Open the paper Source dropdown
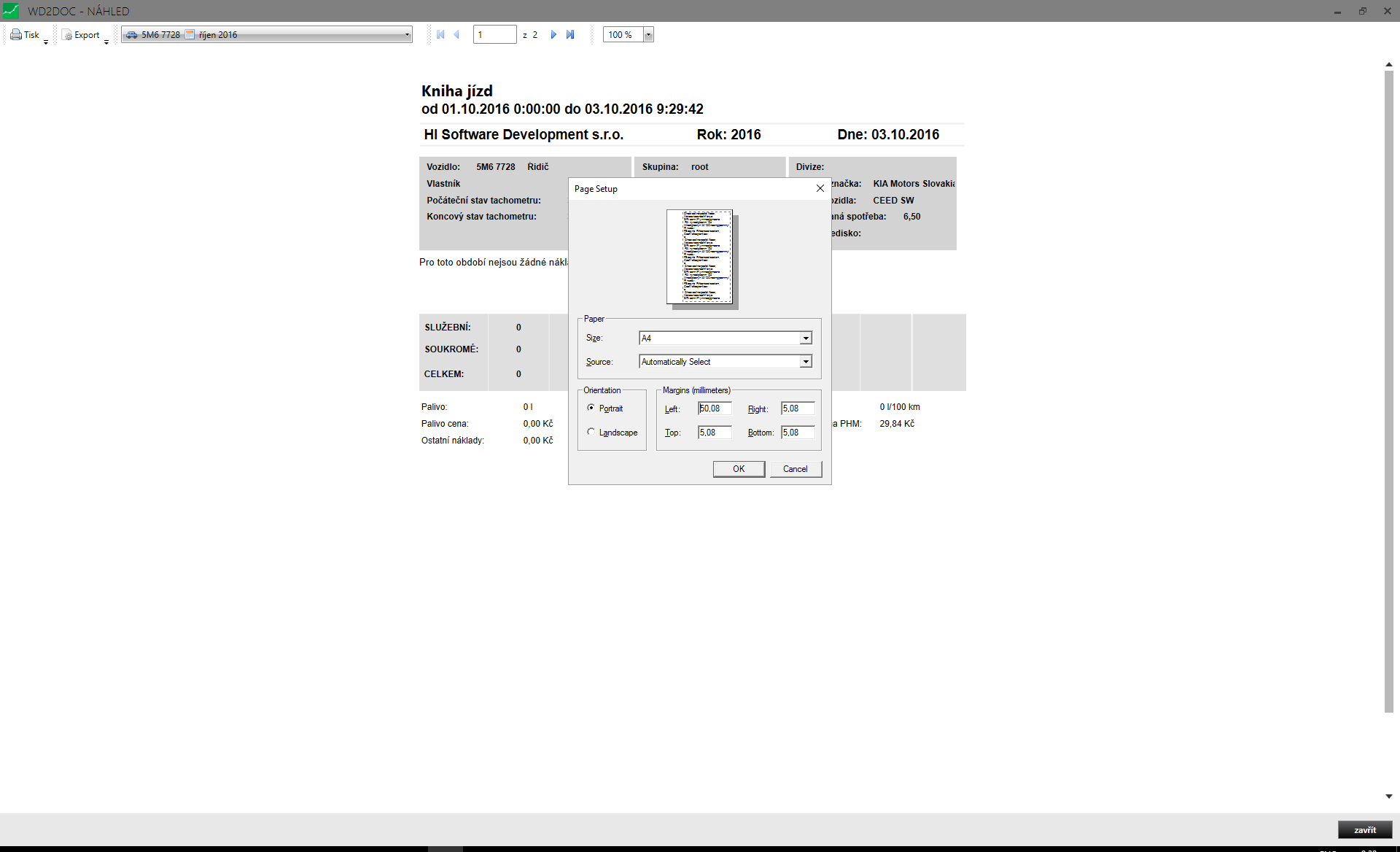This screenshot has width=1400, height=852. pyautogui.click(x=806, y=362)
